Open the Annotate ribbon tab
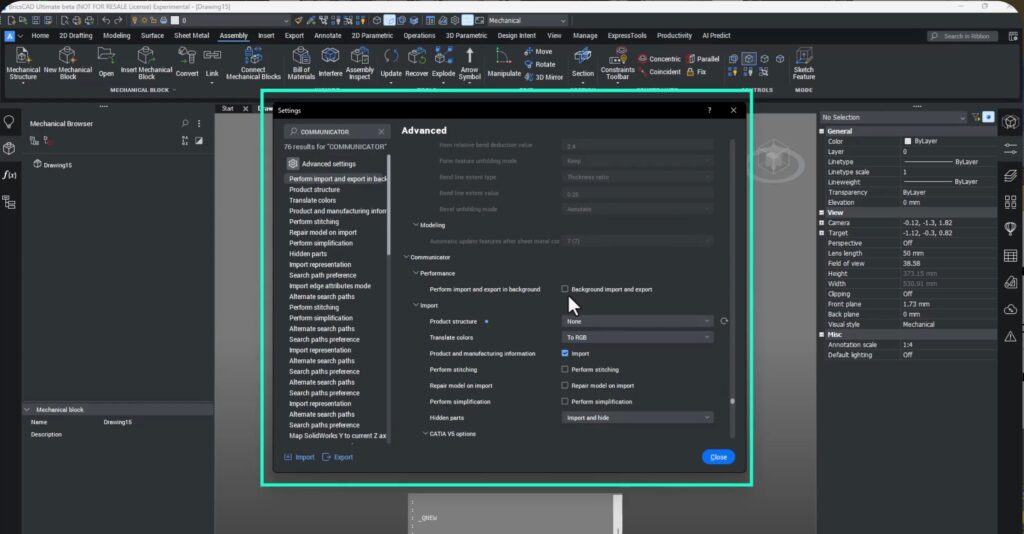 click(x=328, y=36)
